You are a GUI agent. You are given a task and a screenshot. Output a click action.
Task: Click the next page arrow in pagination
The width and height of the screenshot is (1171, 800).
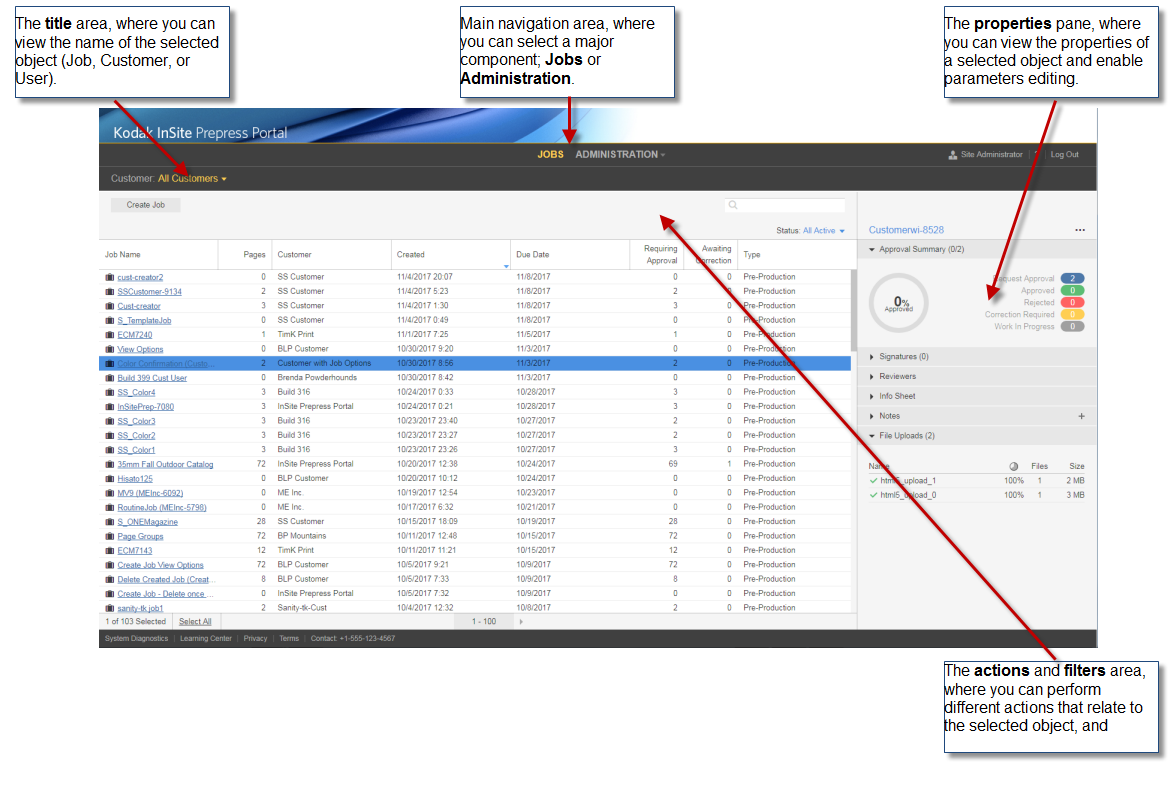(521, 622)
